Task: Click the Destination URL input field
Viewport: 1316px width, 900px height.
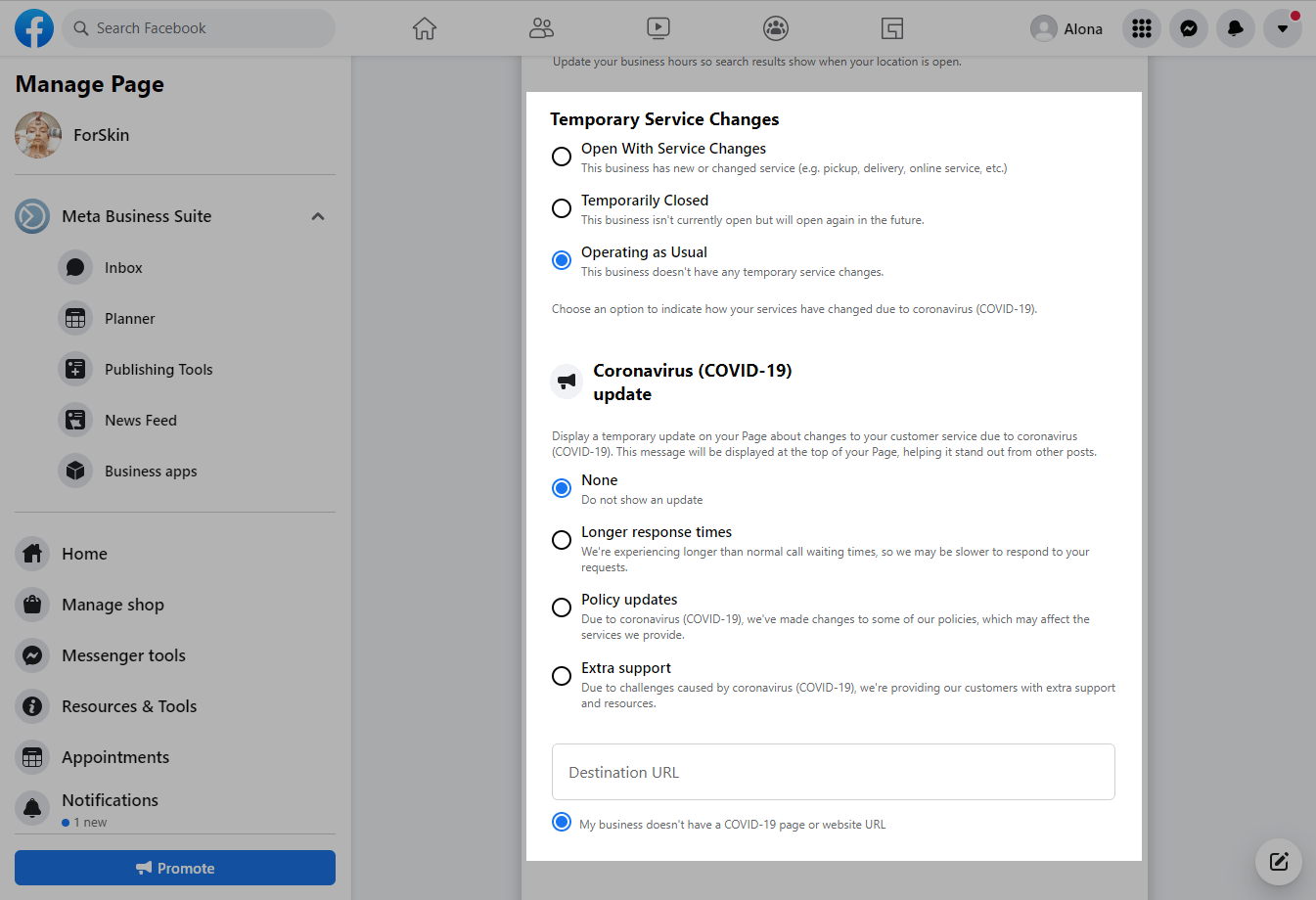Action: click(834, 772)
